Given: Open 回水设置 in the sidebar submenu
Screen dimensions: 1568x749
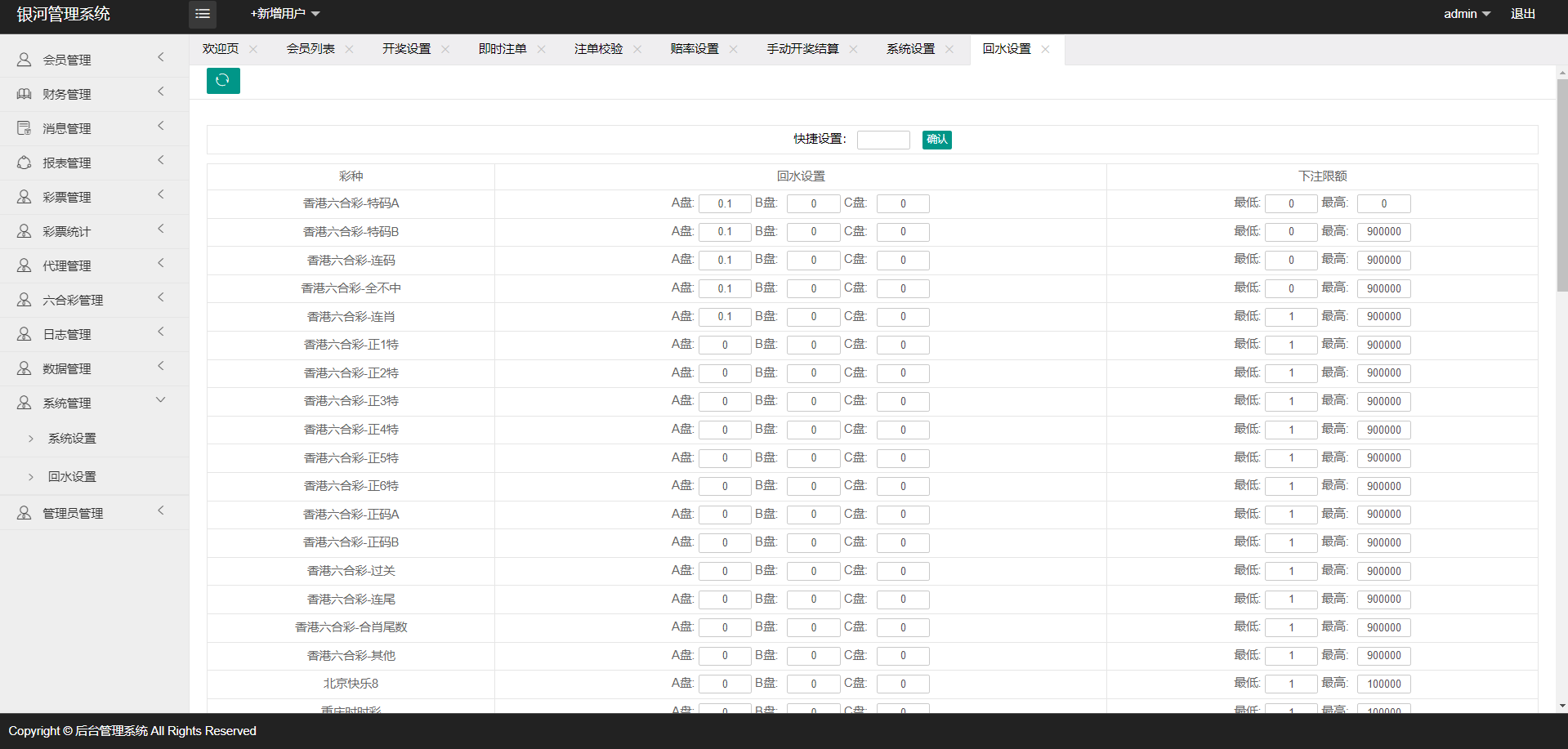Looking at the screenshot, I should [x=72, y=476].
